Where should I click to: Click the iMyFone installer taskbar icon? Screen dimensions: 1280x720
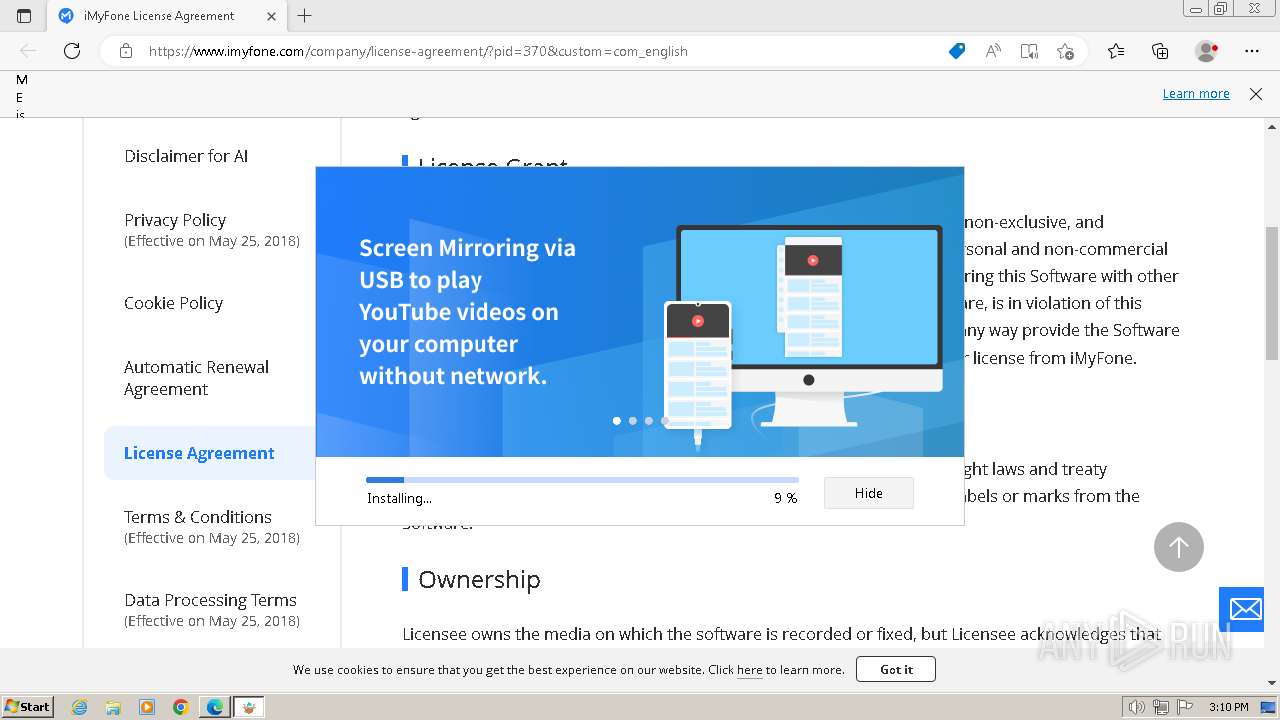[x=250, y=707]
